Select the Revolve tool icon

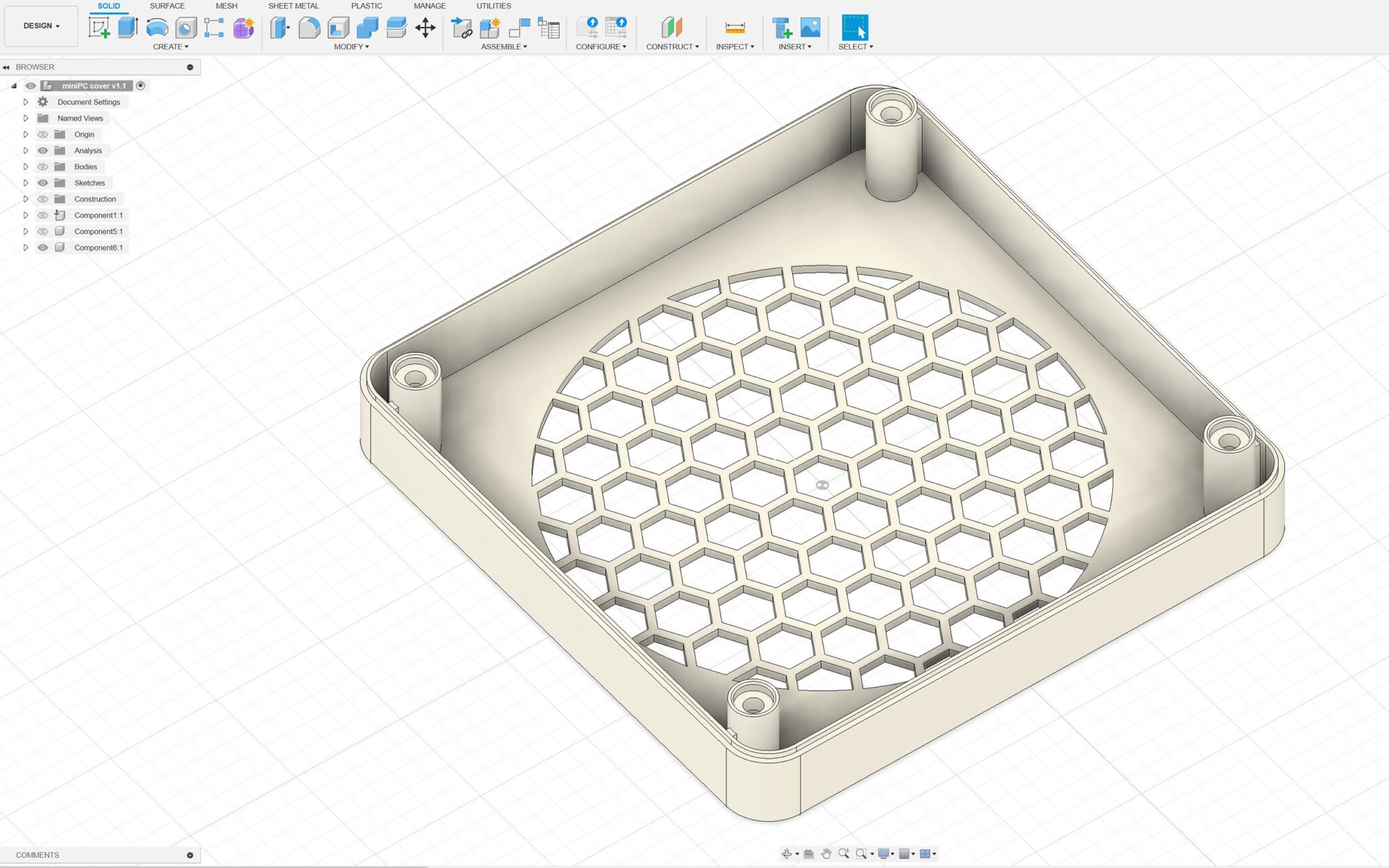(x=157, y=28)
